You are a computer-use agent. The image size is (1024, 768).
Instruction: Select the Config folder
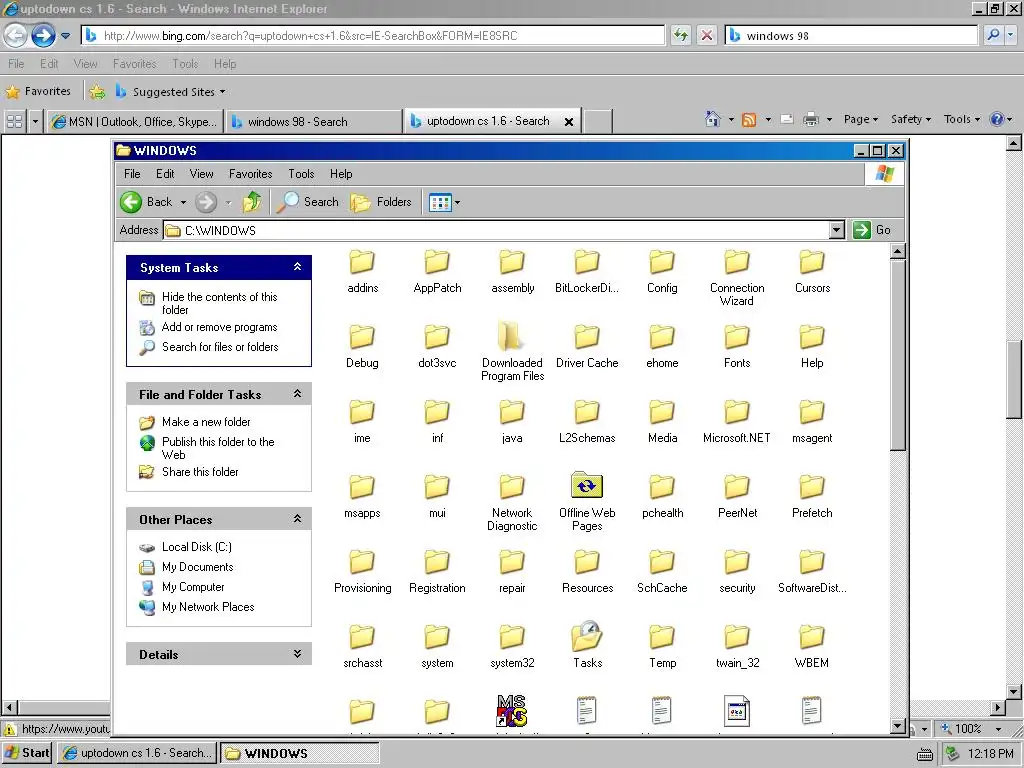[x=662, y=272]
